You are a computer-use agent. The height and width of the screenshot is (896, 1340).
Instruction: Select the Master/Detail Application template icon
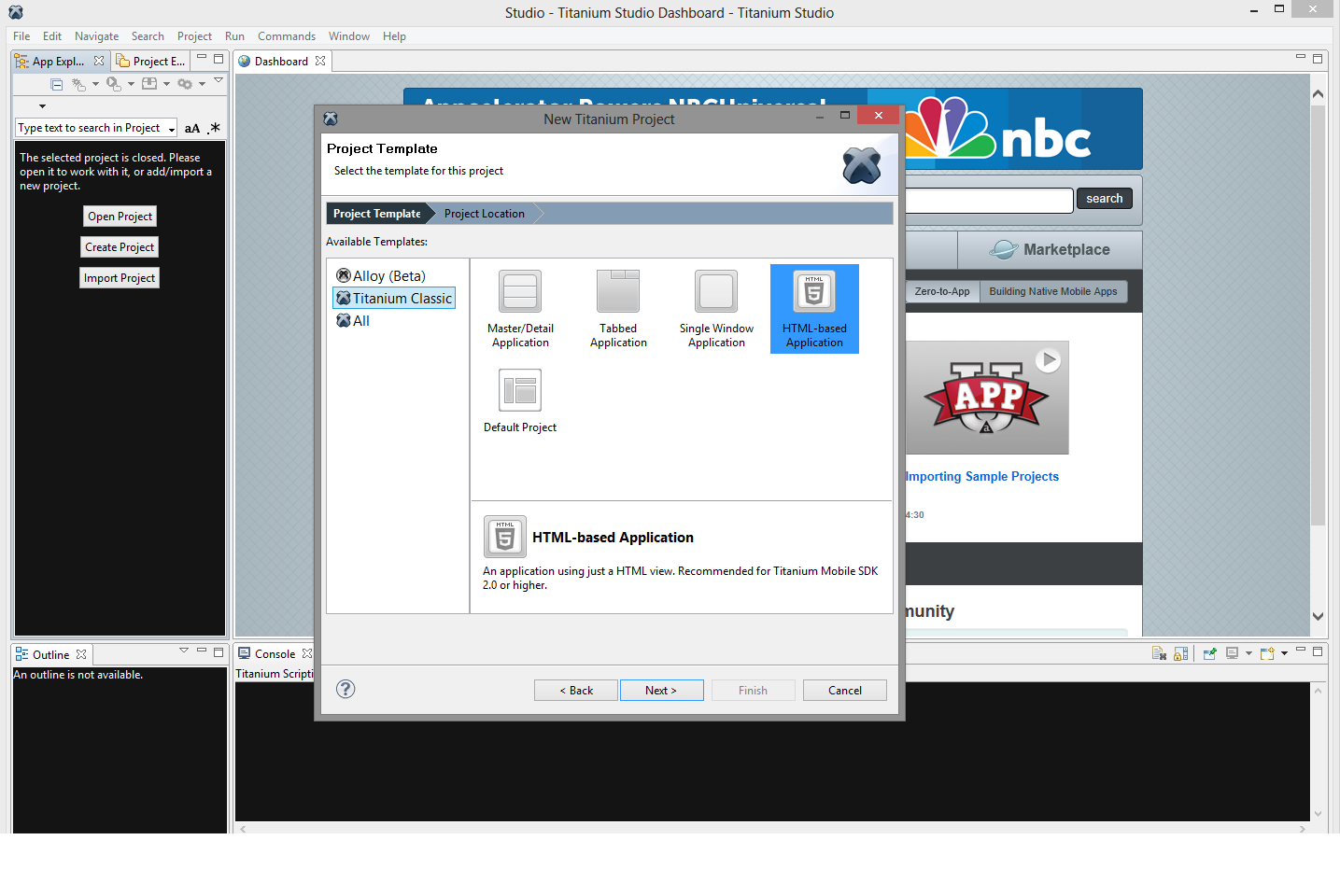point(520,291)
